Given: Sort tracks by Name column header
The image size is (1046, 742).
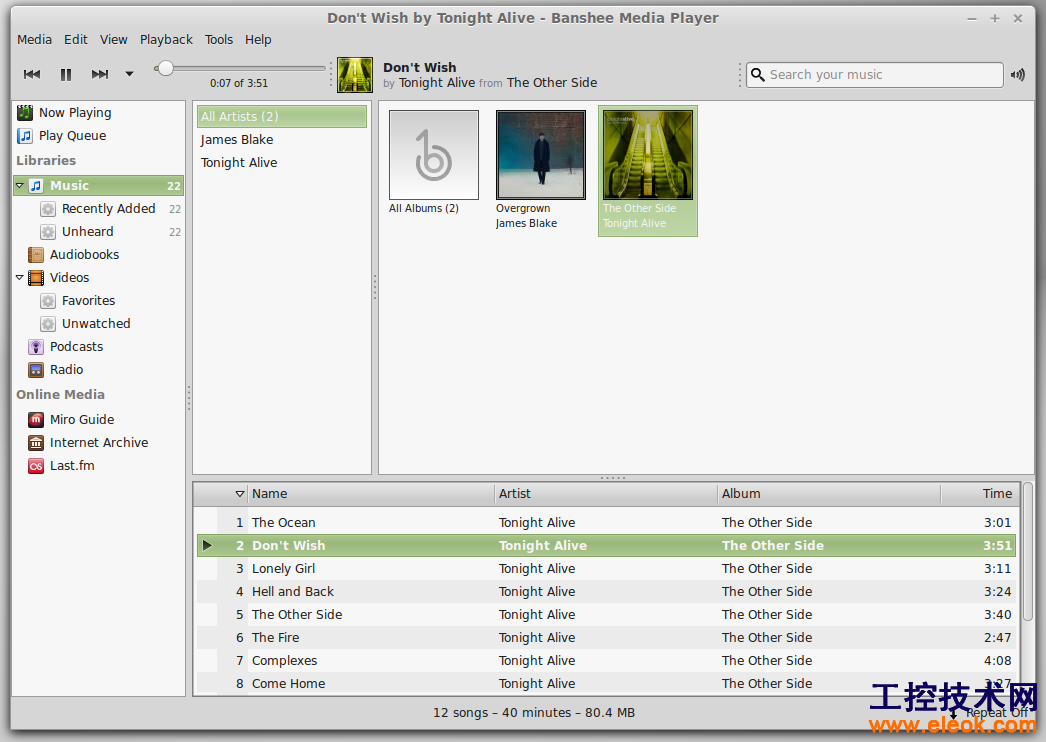Looking at the screenshot, I should tap(371, 494).
